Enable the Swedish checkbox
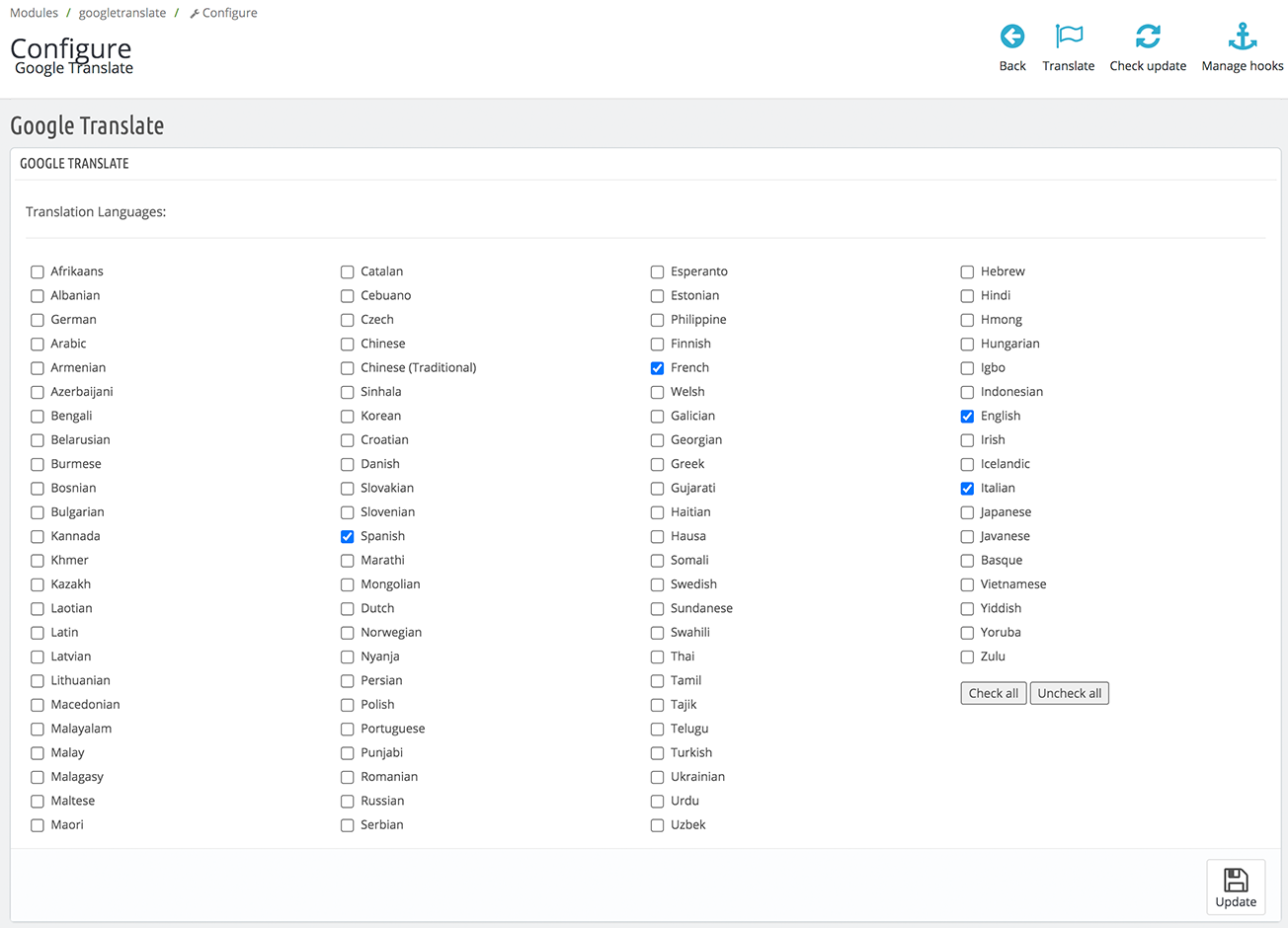The width and height of the screenshot is (1288, 928). tap(658, 585)
